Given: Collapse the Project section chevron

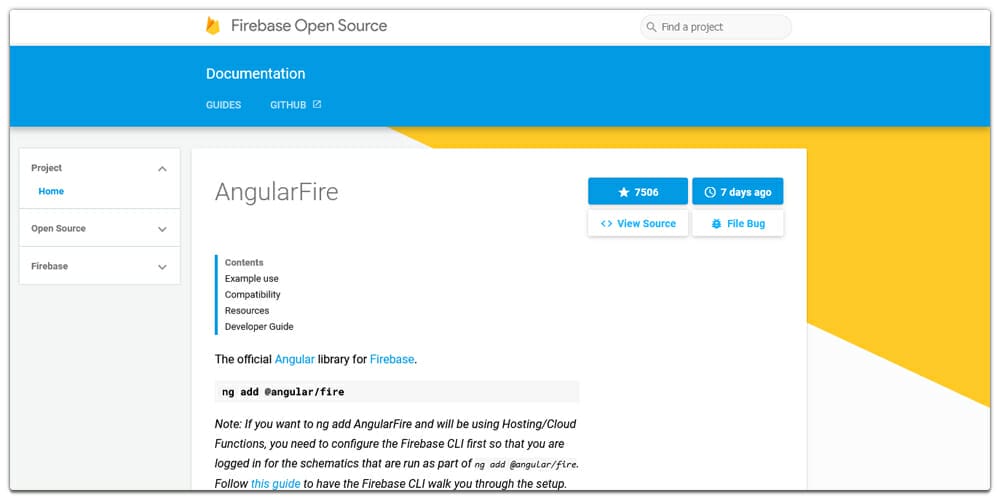Looking at the screenshot, I should point(163,169).
